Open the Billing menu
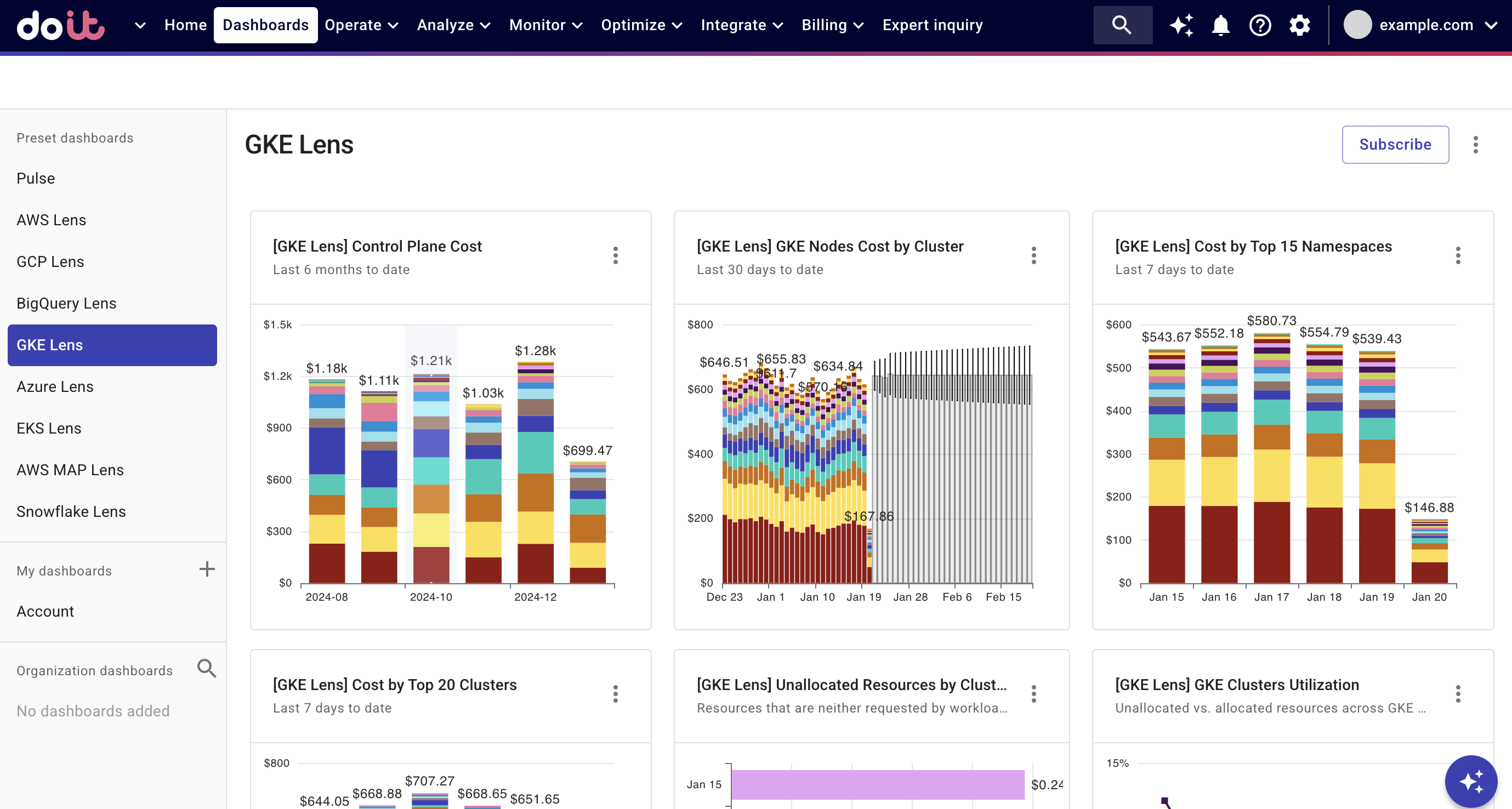 tap(833, 25)
